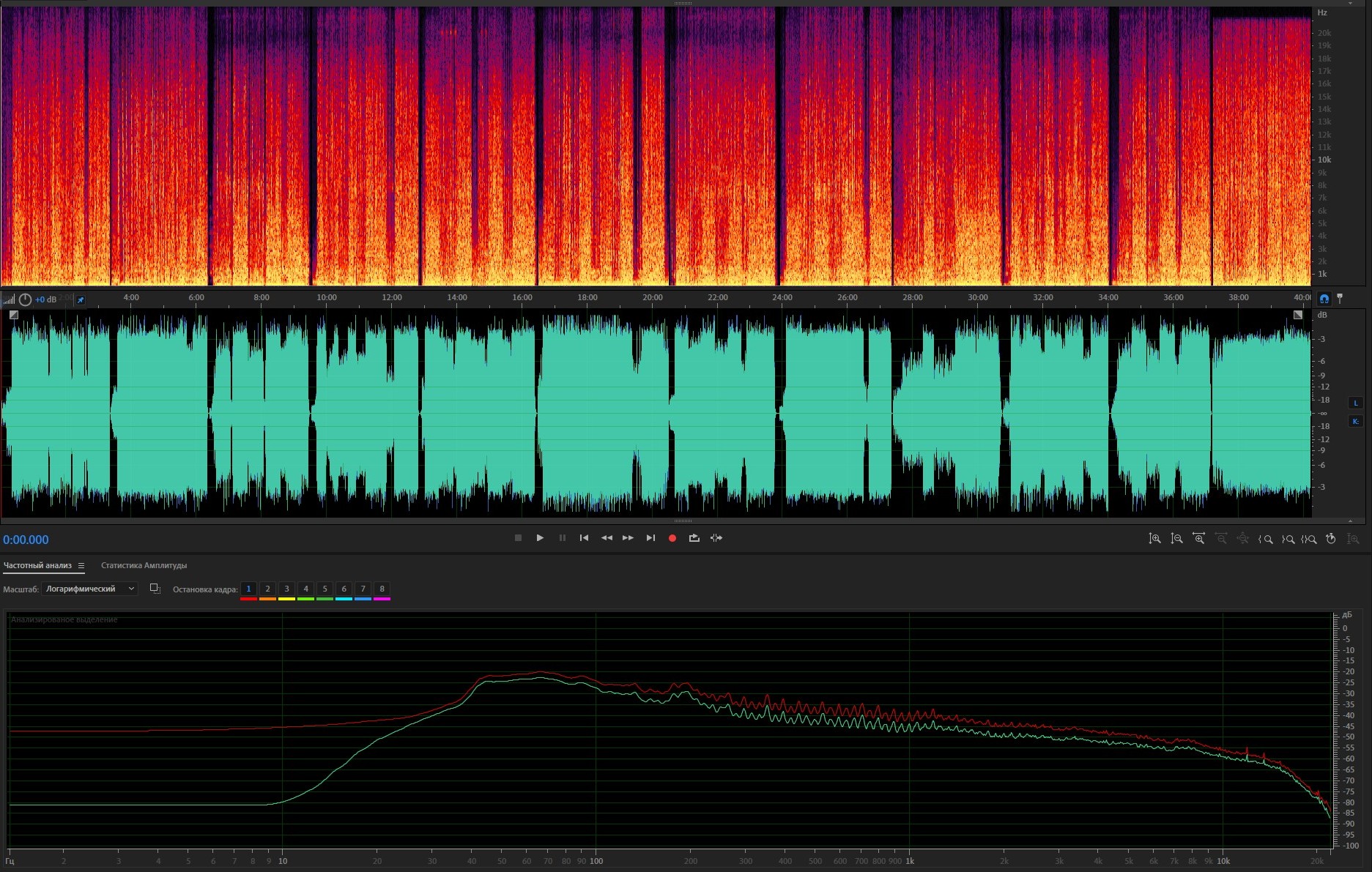Zoom in amplitude icon

(1154, 539)
